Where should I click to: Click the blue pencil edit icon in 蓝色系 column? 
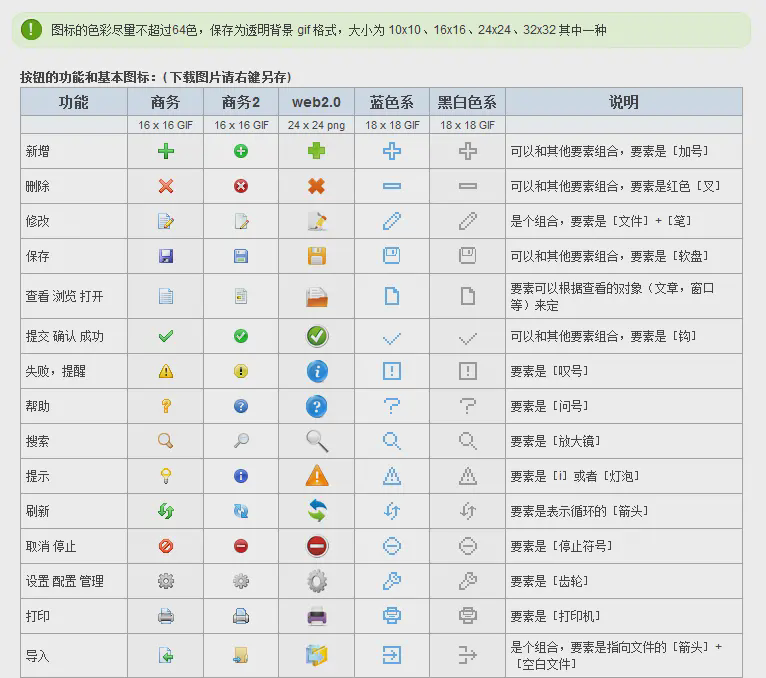(x=392, y=221)
